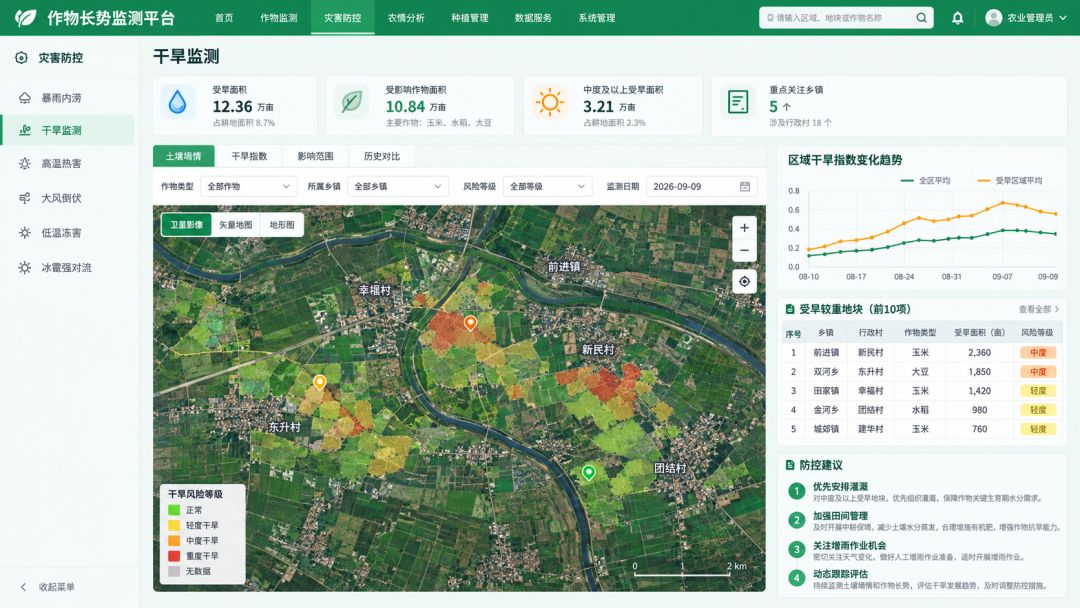Click the locate/recenter map icon

pyautogui.click(x=745, y=281)
